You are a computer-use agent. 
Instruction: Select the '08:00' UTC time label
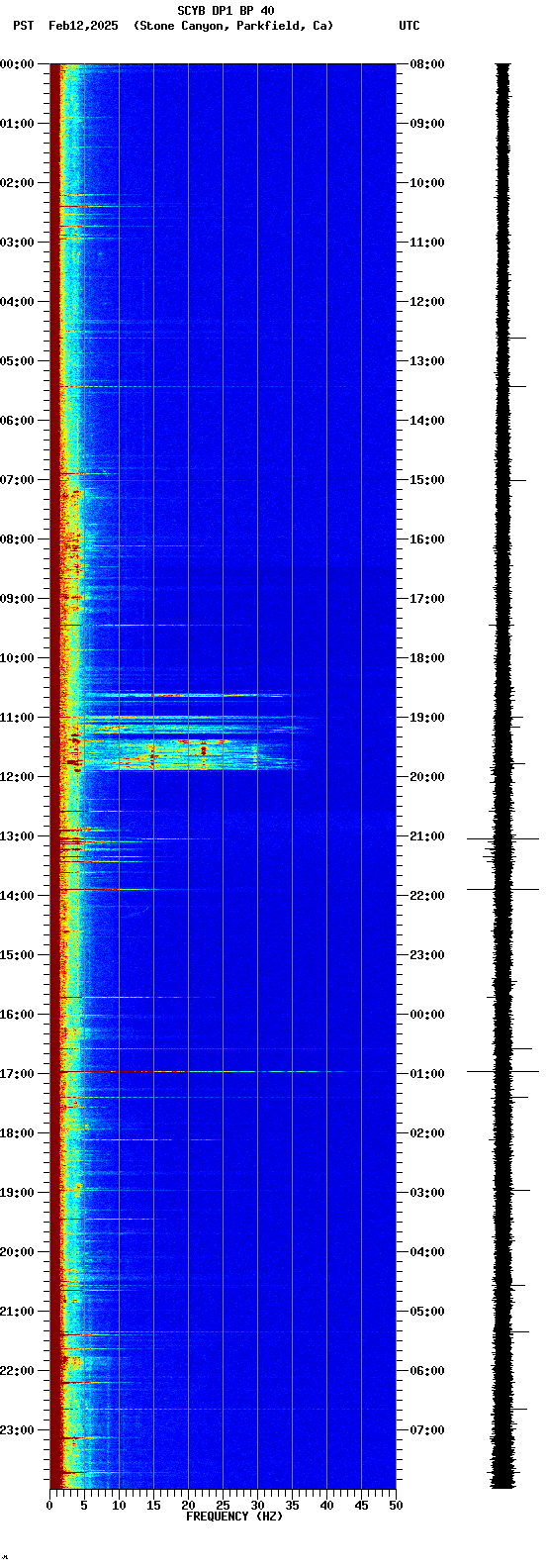[427, 64]
